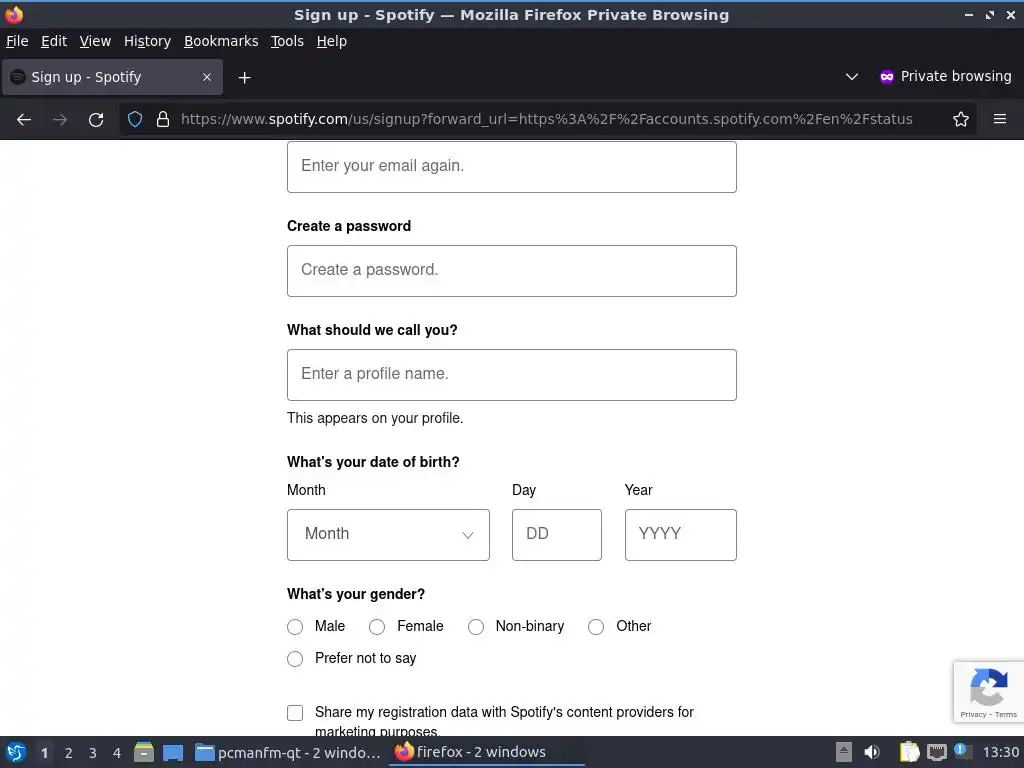Open the Month dropdown for birth date
The height and width of the screenshot is (768, 1024).
(x=388, y=535)
